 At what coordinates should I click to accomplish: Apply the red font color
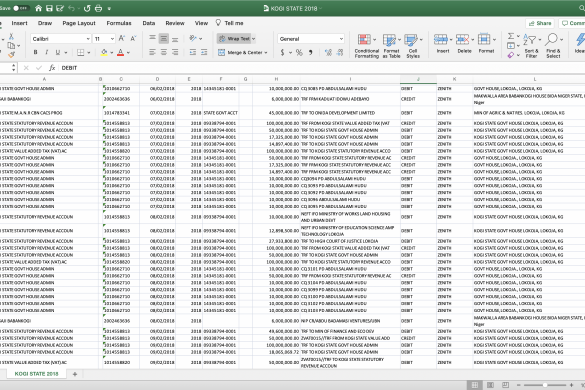pos(120,53)
